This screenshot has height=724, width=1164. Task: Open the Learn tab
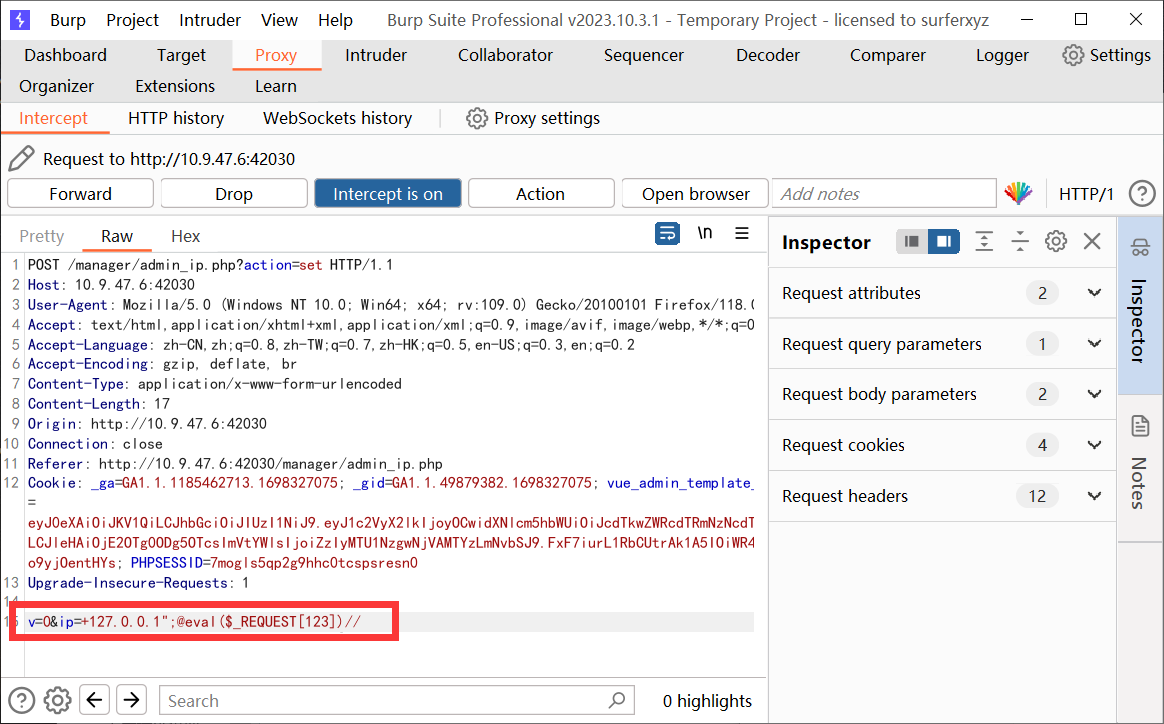point(275,86)
